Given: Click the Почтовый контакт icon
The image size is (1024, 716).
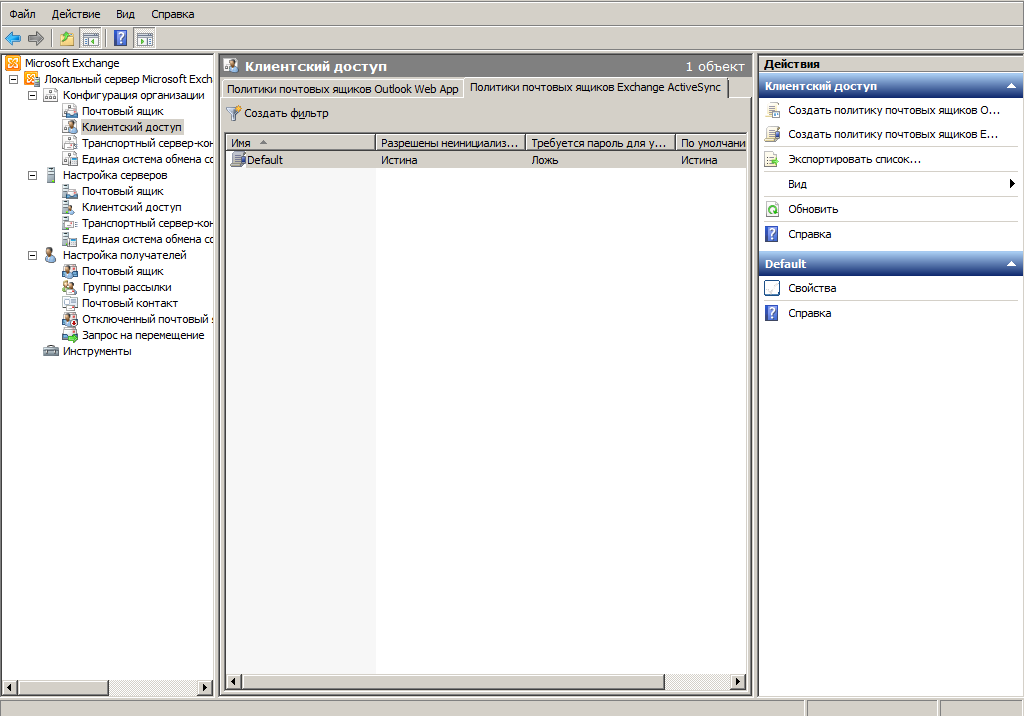Looking at the screenshot, I should tap(69, 303).
